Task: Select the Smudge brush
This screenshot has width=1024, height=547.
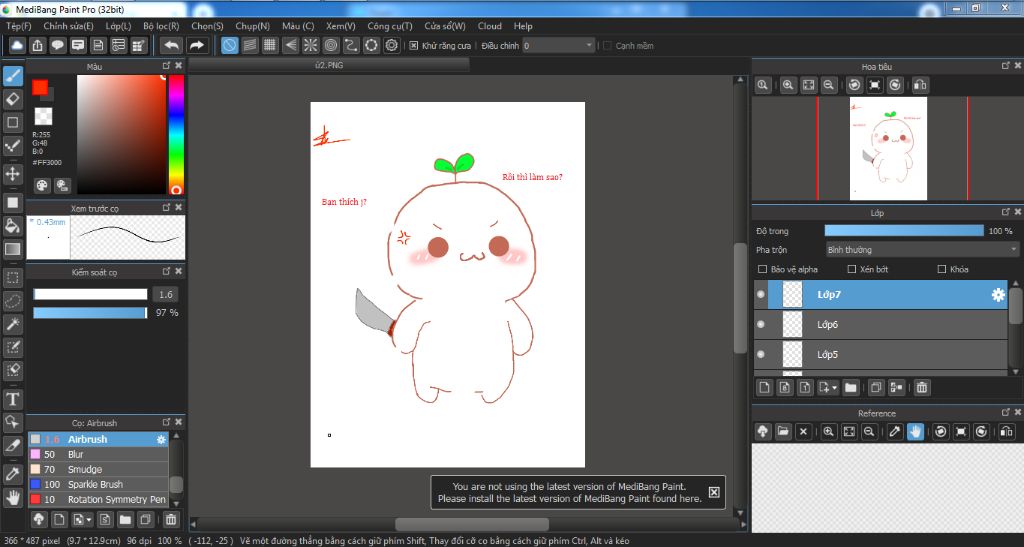Action: pos(98,469)
